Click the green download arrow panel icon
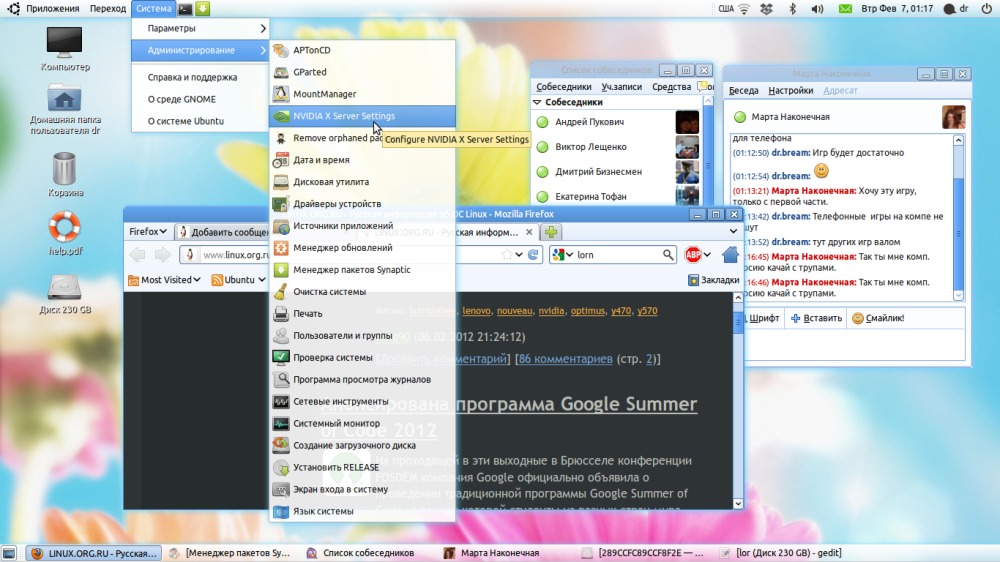The height and width of the screenshot is (562, 1000). (x=202, y=8)
